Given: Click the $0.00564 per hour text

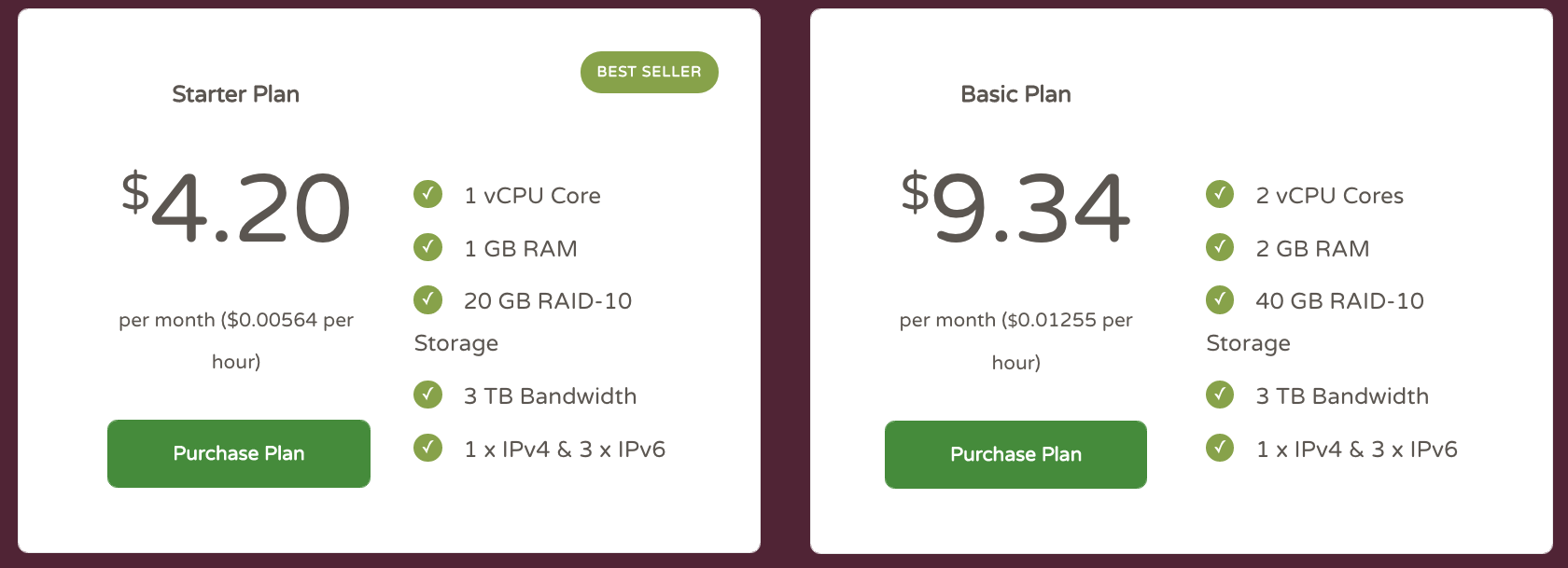Looking at the screenshot, I should [236, 340].
